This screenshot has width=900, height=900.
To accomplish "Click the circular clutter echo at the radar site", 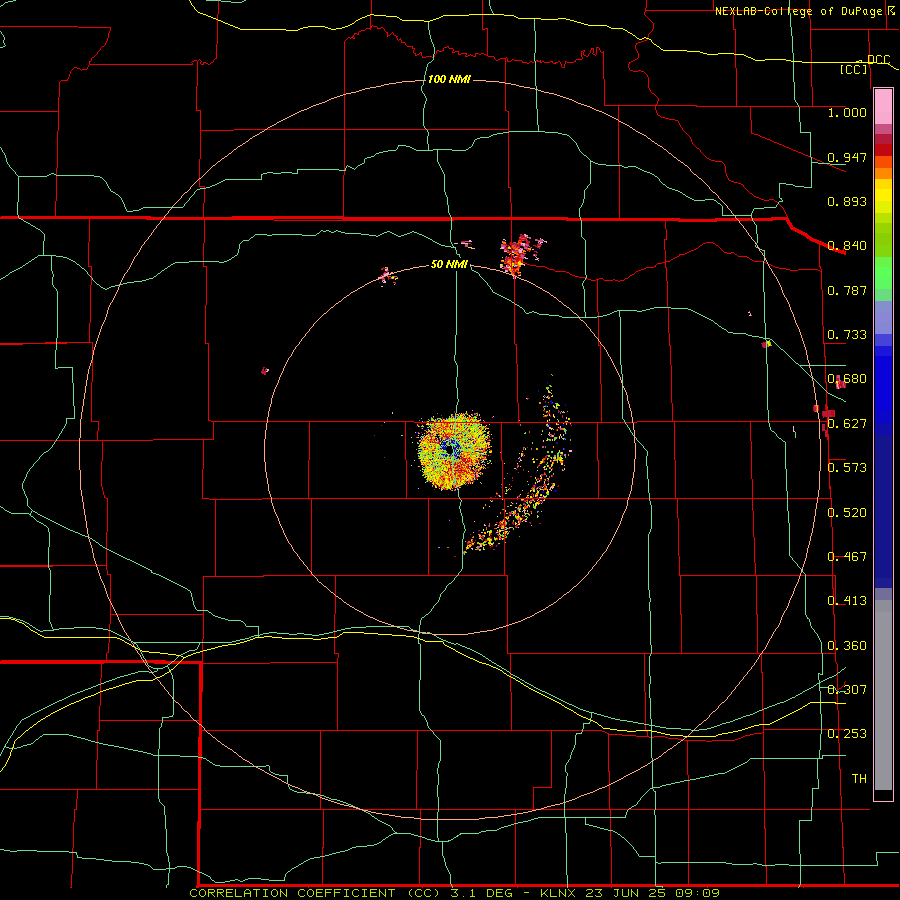I will (453, 451).
